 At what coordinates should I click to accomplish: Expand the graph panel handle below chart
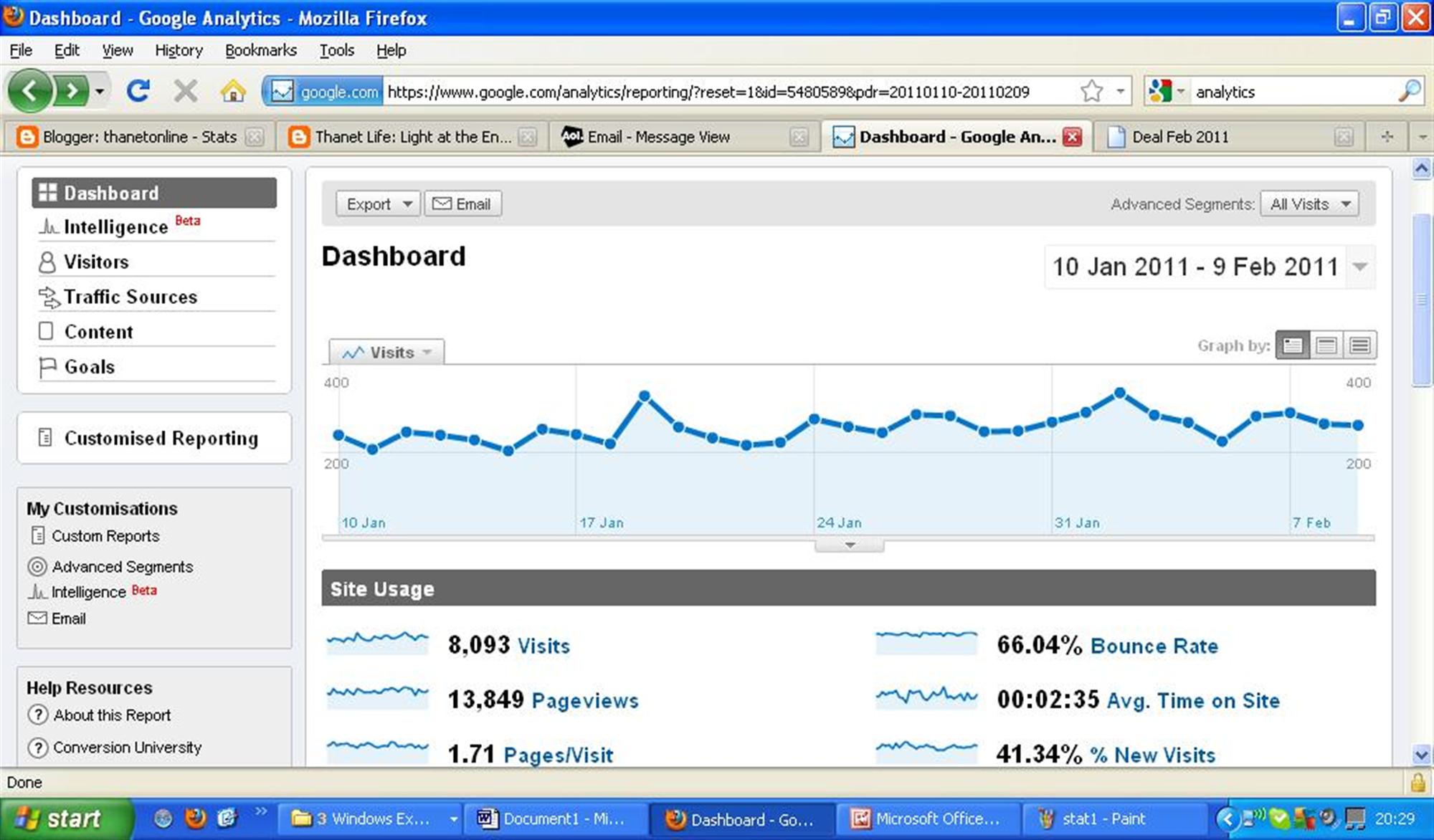pyautogui.click(x=850, y=545)
